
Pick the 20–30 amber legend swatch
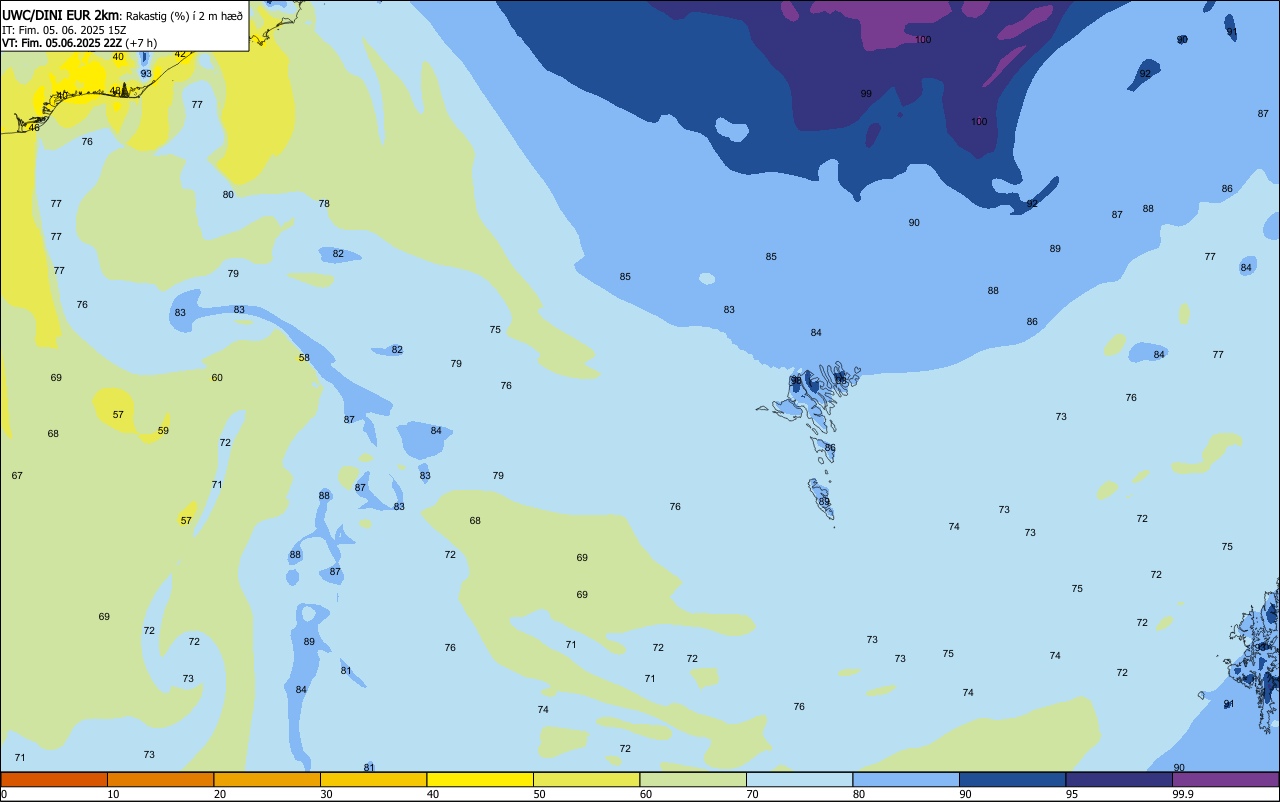coord(267,779)
